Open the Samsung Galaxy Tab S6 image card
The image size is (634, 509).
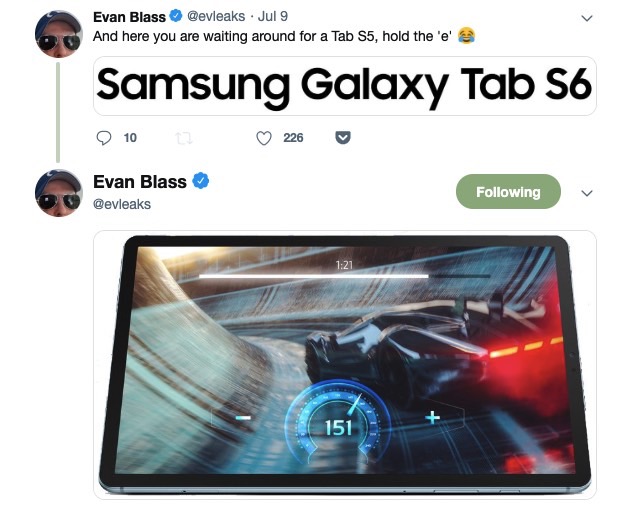pos(345,86)
